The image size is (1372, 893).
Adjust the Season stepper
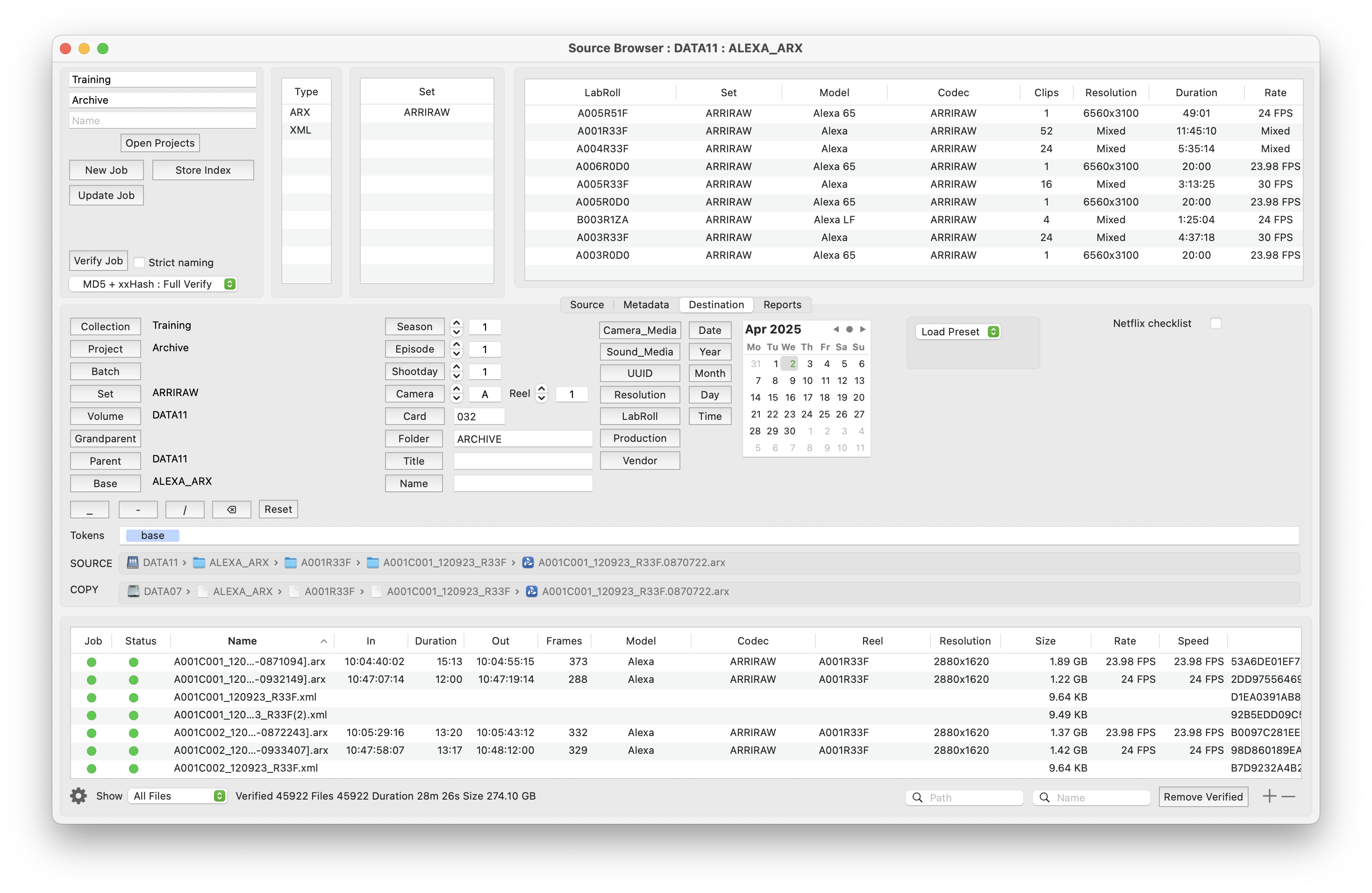(x=456, y=326)
